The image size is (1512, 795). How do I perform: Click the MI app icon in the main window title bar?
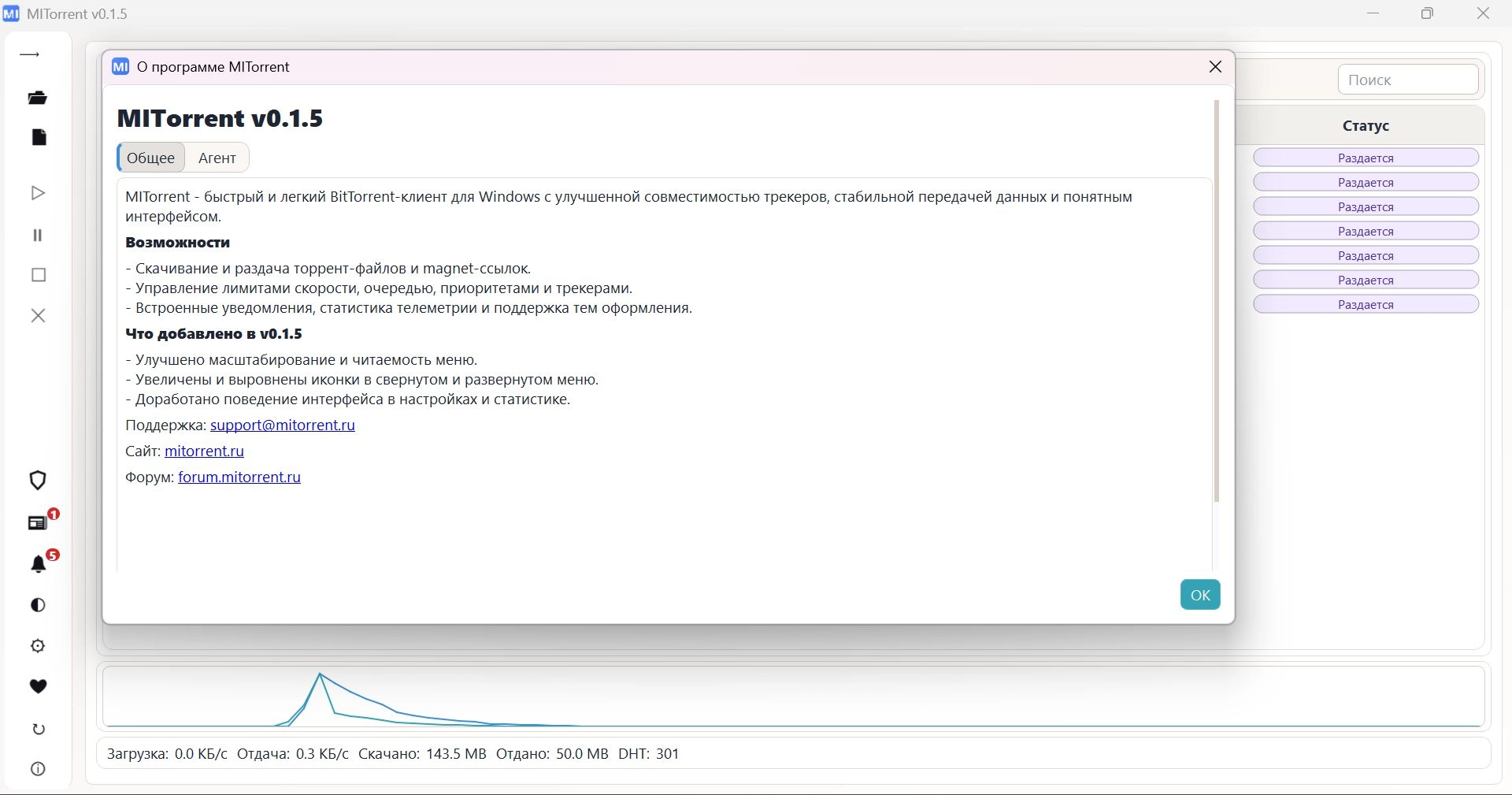11,13
